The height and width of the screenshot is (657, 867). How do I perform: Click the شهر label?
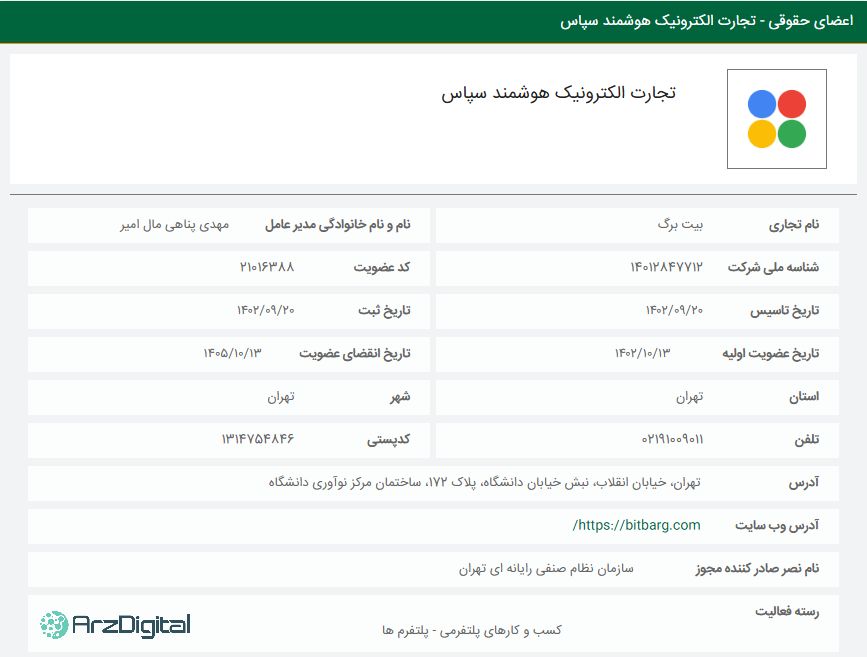click(400, 397)
